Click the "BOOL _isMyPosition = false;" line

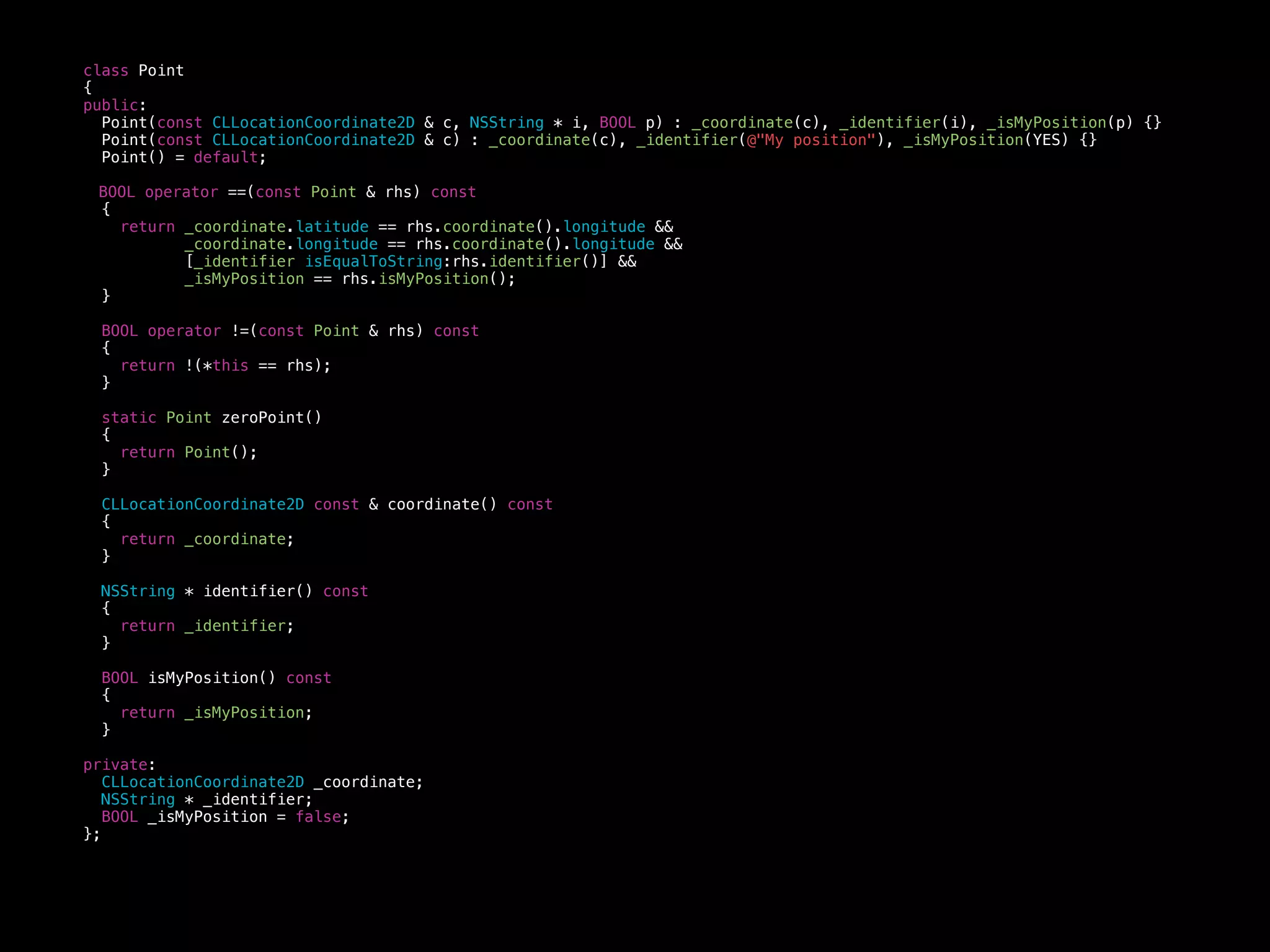tap(226, 817)
